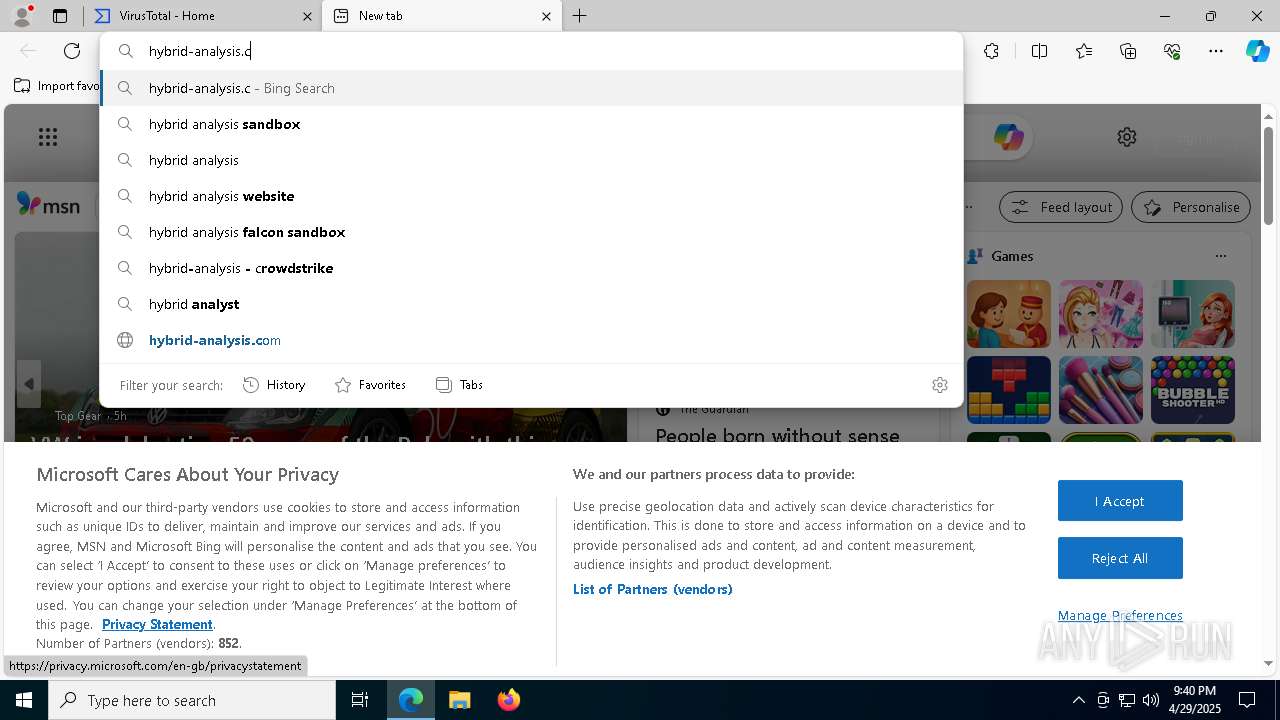Filter search by History
This screenshot has height=720, width=1280.
tap(274, 385)
